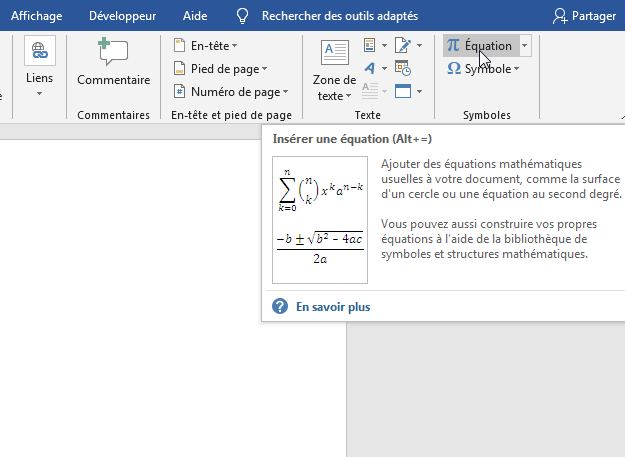
Task: Click the Partager button
Action: pos(586,16)
